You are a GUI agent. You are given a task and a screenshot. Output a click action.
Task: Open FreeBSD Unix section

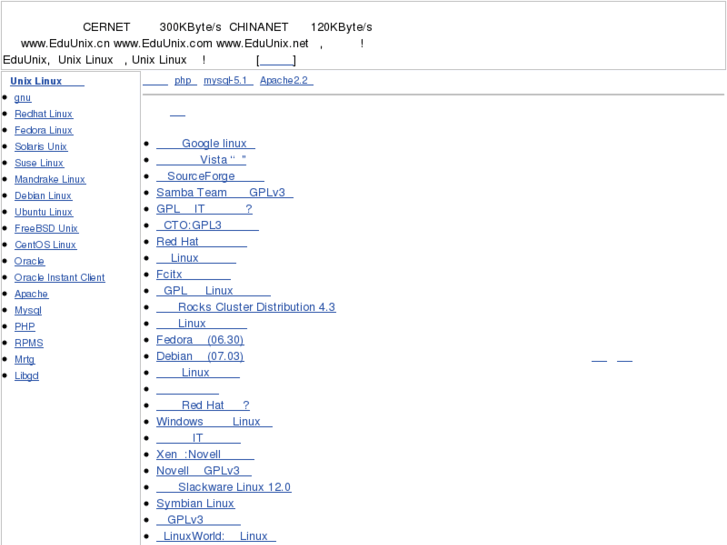[x=46, y=229]
